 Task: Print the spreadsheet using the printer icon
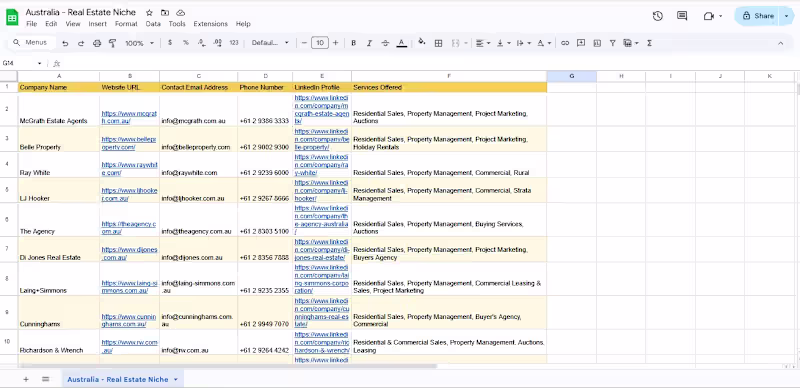coord(97,43)
